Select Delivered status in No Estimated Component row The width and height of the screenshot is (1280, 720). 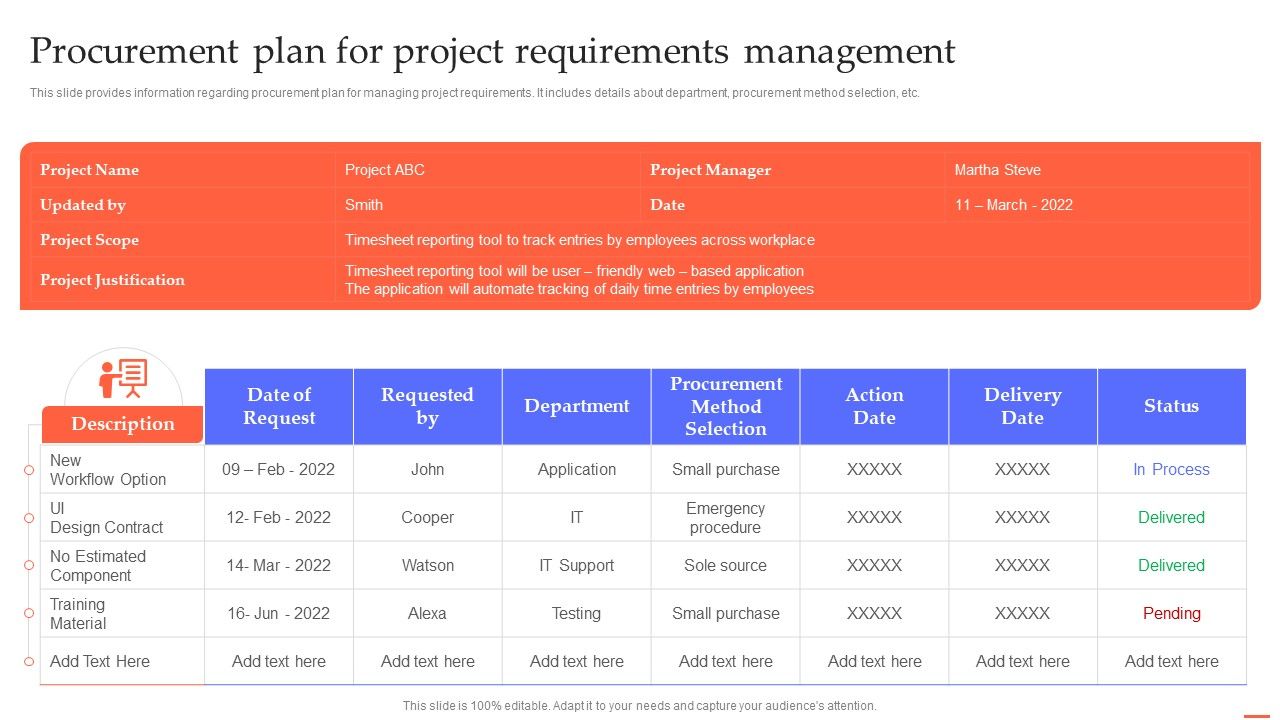click(1171, 565)
